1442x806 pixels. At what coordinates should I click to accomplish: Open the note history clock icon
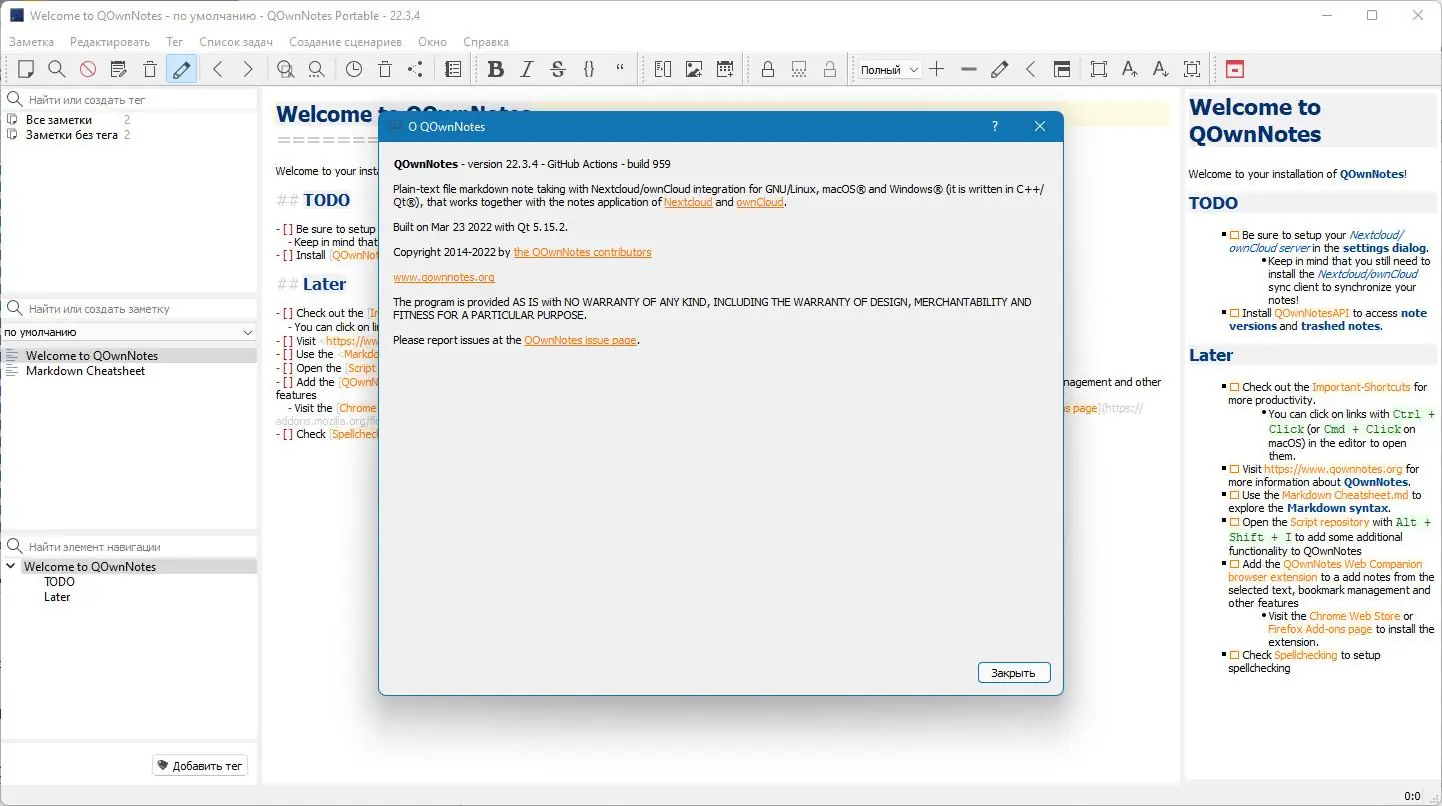click(352, 69)
